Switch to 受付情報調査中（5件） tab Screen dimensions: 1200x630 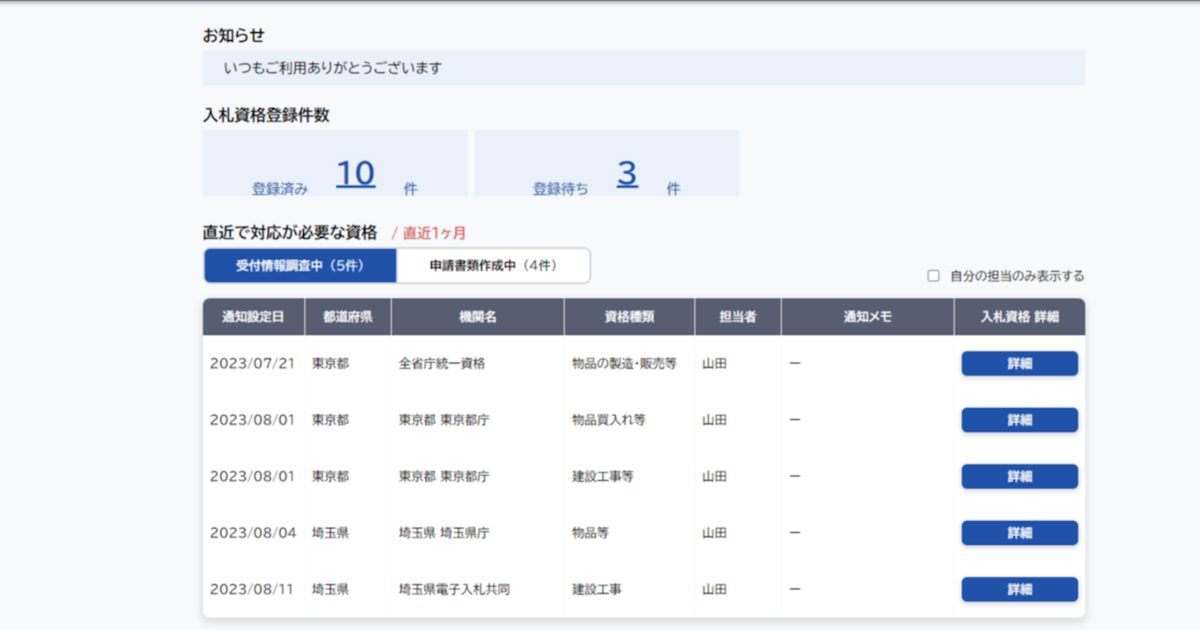300,266
